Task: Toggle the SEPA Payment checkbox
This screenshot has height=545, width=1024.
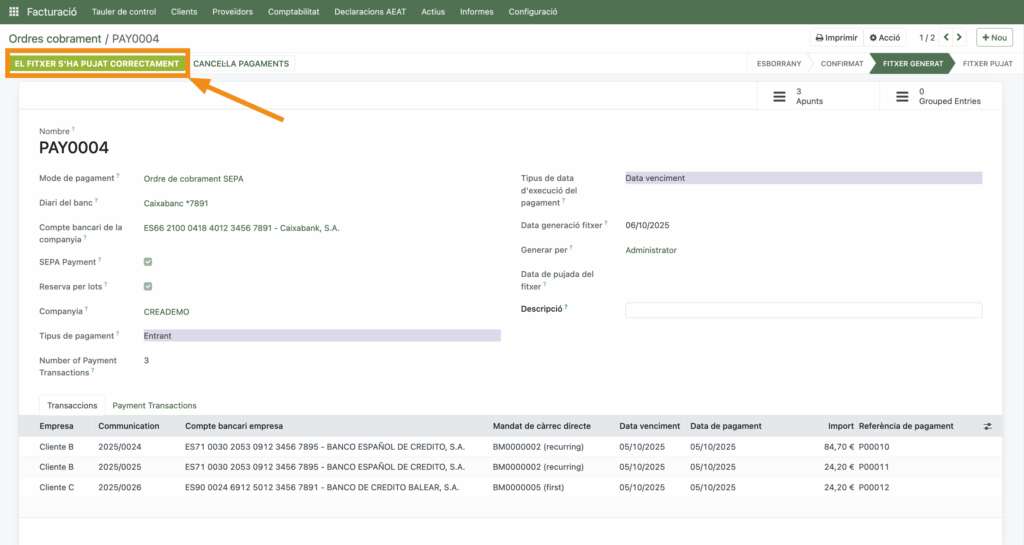Action: pyautogui.click(x=148, y=262)
